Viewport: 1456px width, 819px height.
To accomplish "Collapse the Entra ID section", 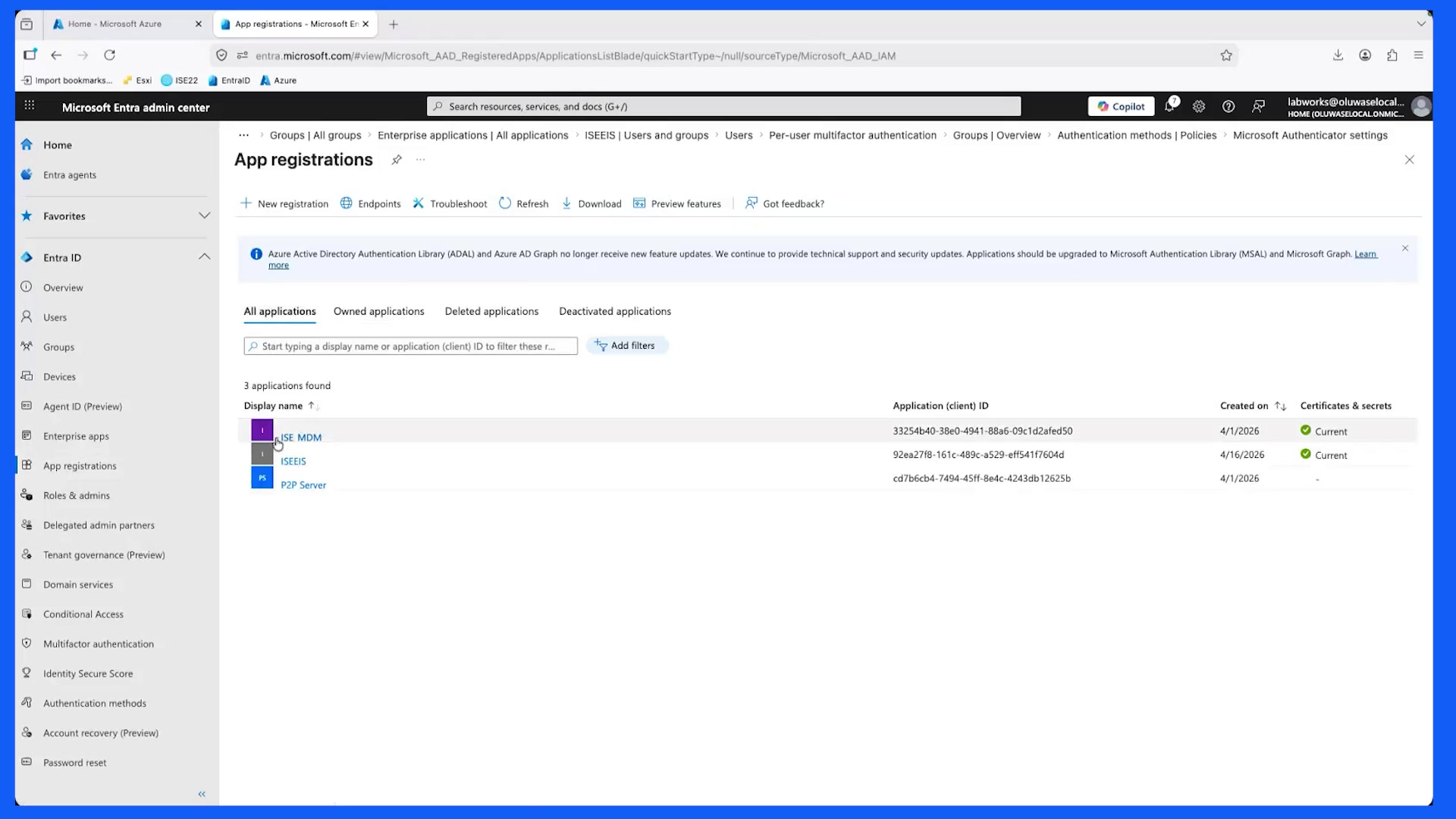I will [204, 257].
